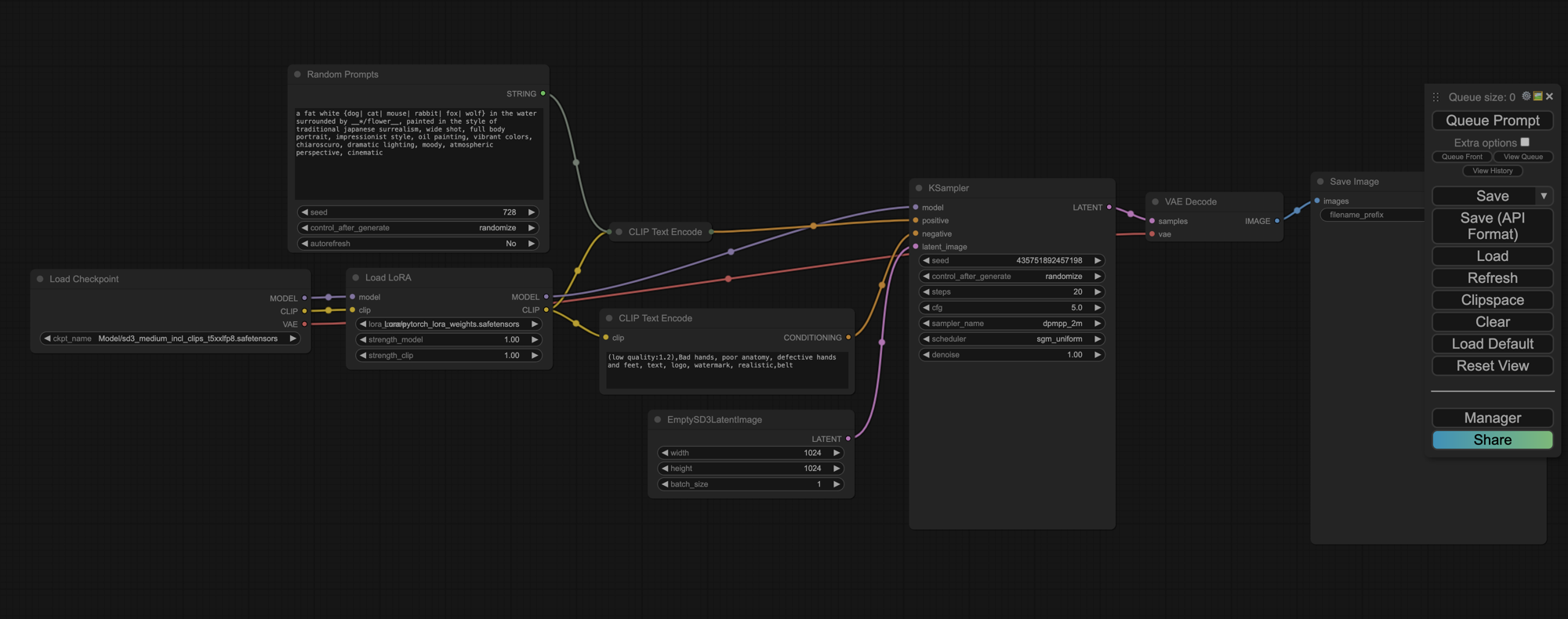This screenshot has height=619, width=1568.
Task: Open the View History panel
Action: click(x=1492, y=171)
